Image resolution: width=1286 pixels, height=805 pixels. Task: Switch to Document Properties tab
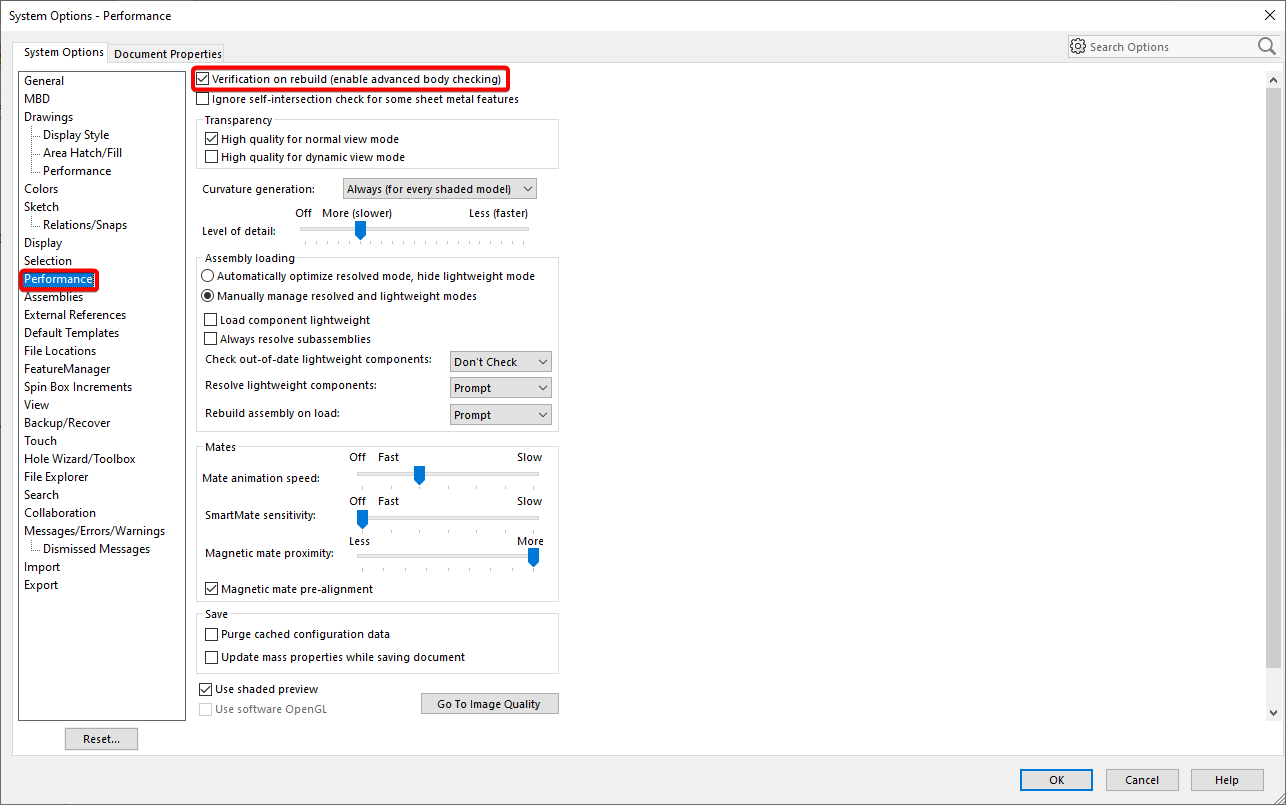168,54
